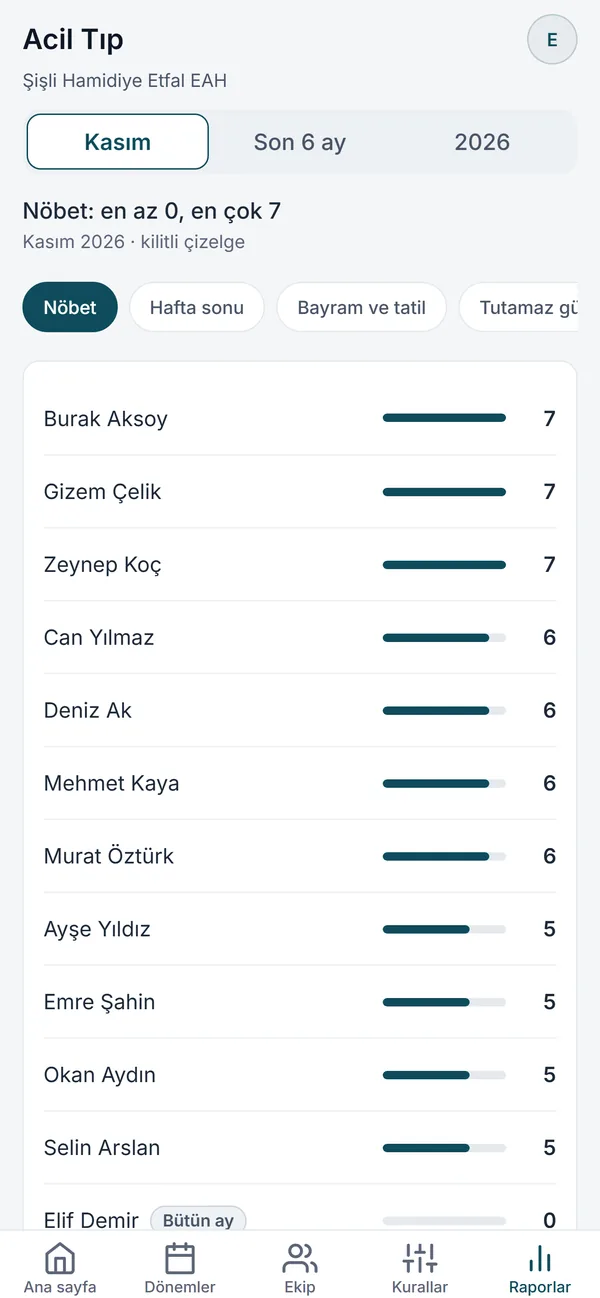Open the Ekip people icon
This screenshot has height=1298, width=600.
(x=300, y=1258)
